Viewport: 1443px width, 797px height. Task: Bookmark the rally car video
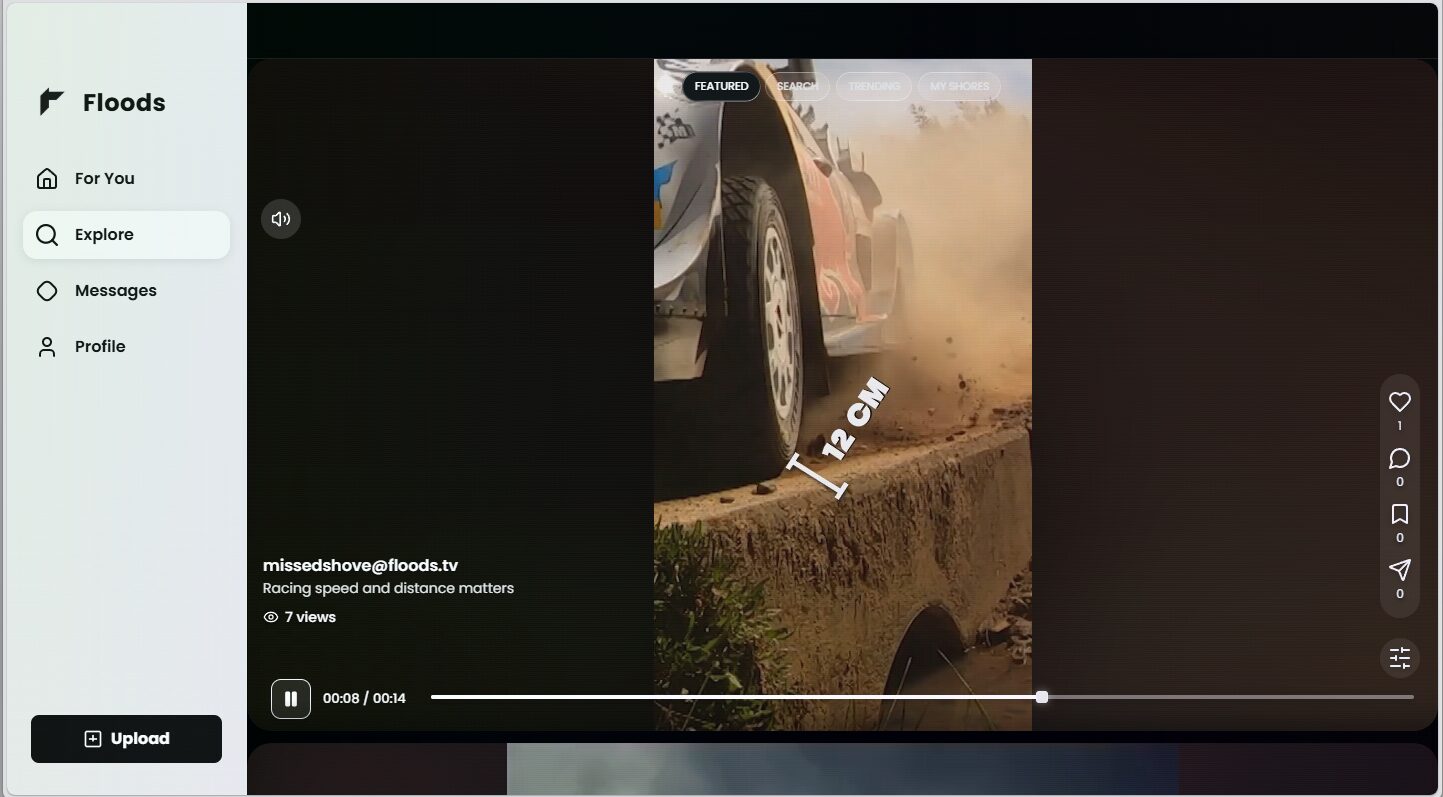click(x=1399, y=514)
